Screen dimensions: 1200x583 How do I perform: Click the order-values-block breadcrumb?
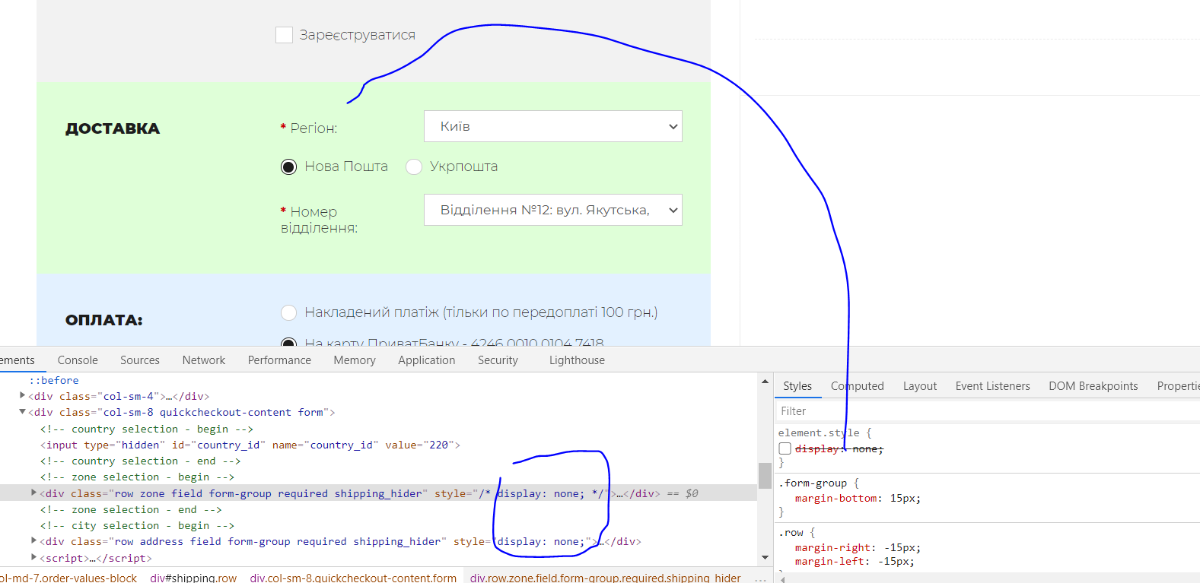[68, 577]
